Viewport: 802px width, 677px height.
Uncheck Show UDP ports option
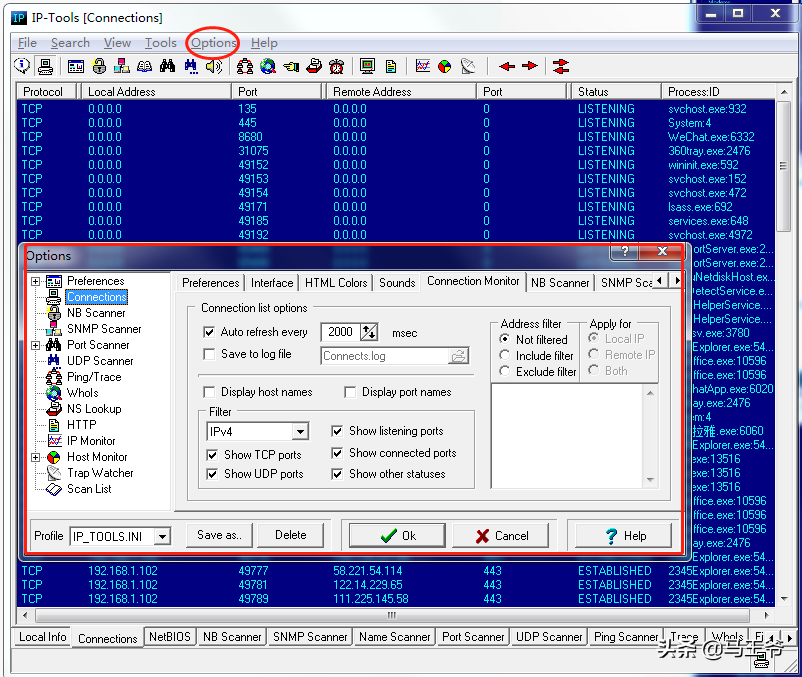pyautogui.click(x=211, y=475)
